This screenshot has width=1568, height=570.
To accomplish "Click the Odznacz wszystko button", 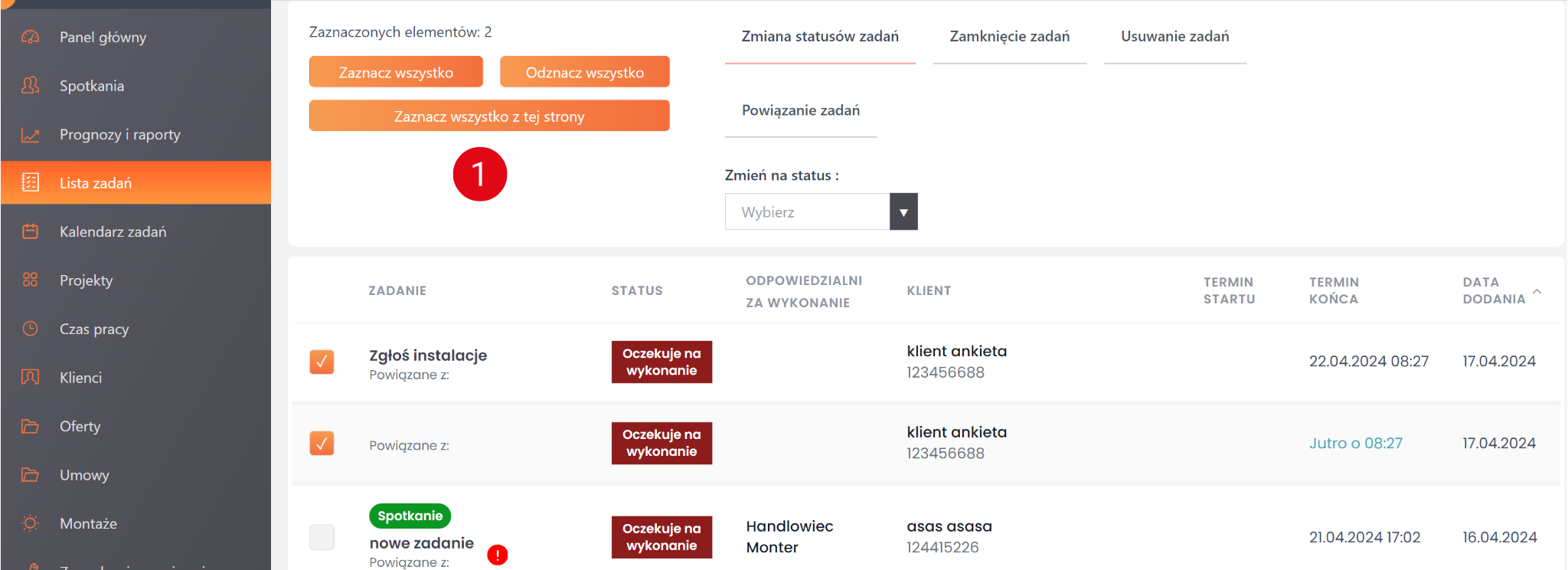I will (x=584, y=72).
